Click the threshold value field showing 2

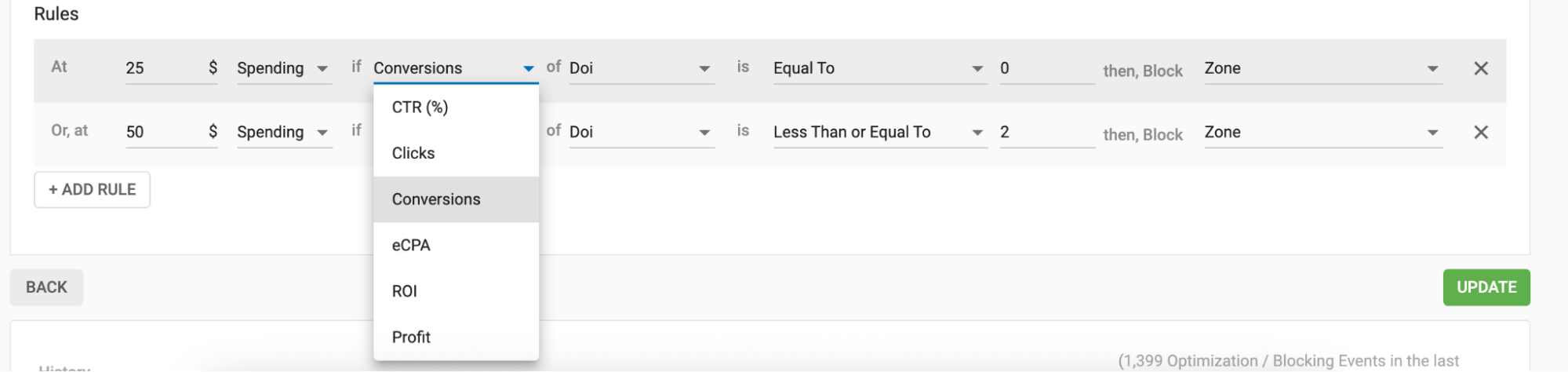(x=1046, y=132)
